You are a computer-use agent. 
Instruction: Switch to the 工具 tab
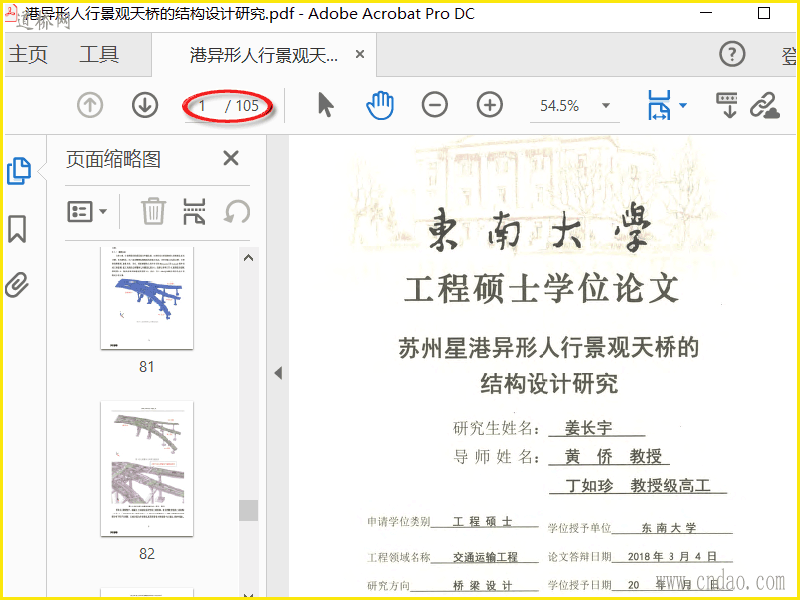[99, 54]
